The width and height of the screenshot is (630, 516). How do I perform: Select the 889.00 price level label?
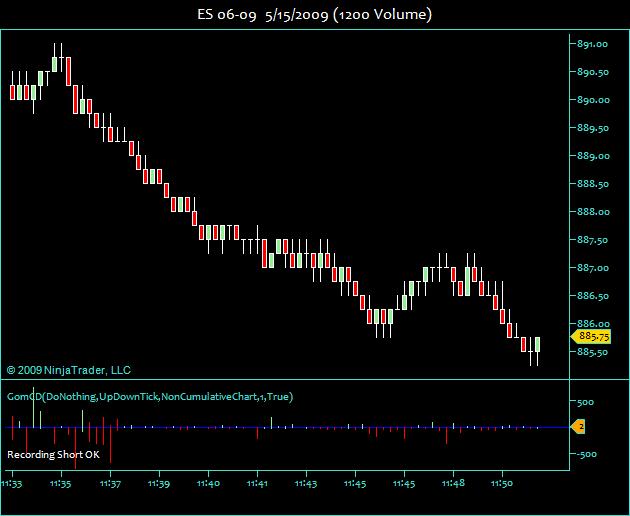(593, 156)
